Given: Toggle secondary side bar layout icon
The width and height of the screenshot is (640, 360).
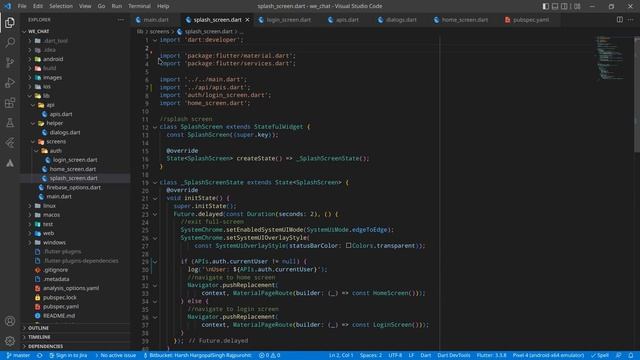Looking at the screenshot, I should (564, 6).
